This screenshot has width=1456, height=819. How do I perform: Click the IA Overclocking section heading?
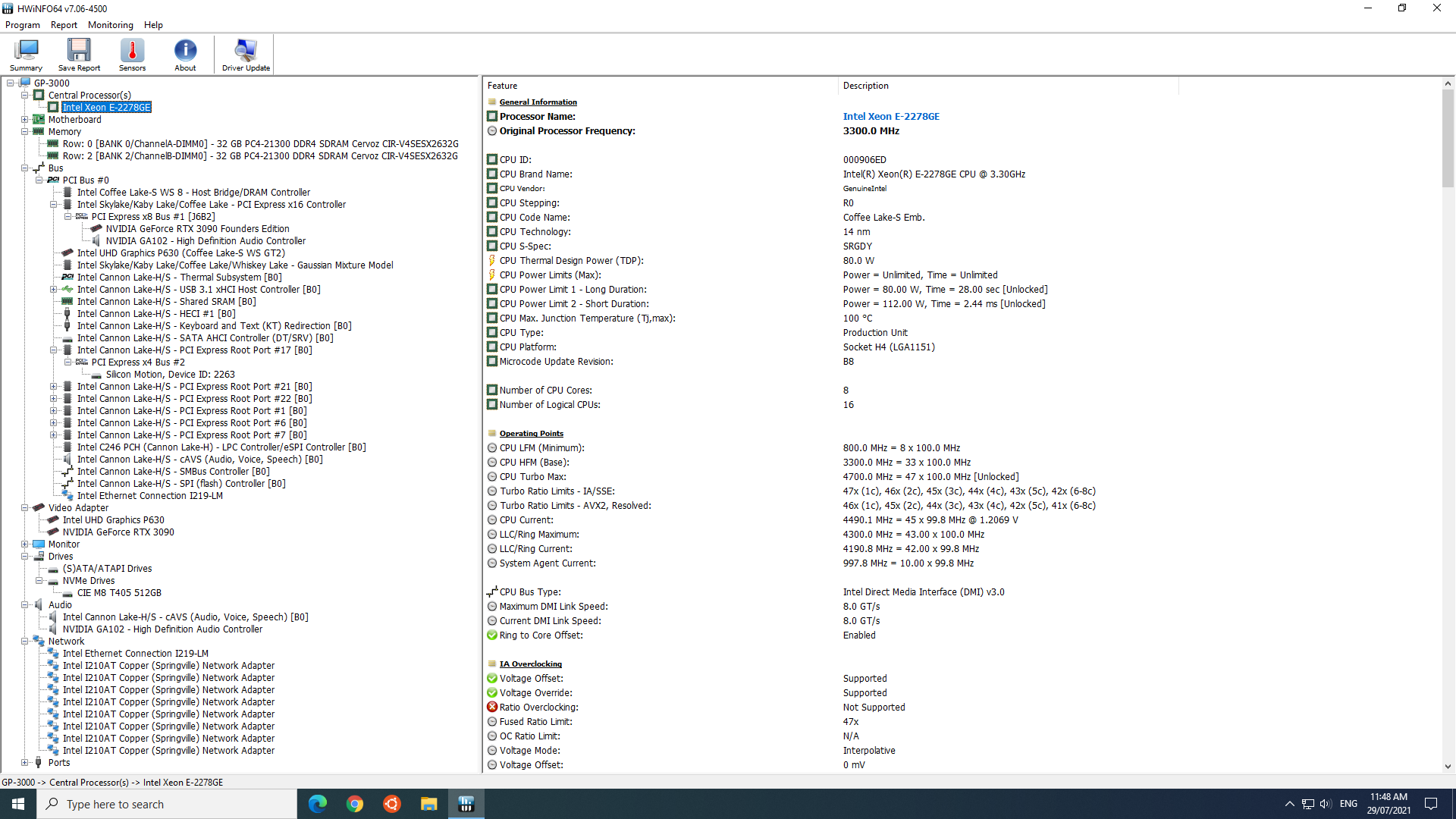click(530, 664)
